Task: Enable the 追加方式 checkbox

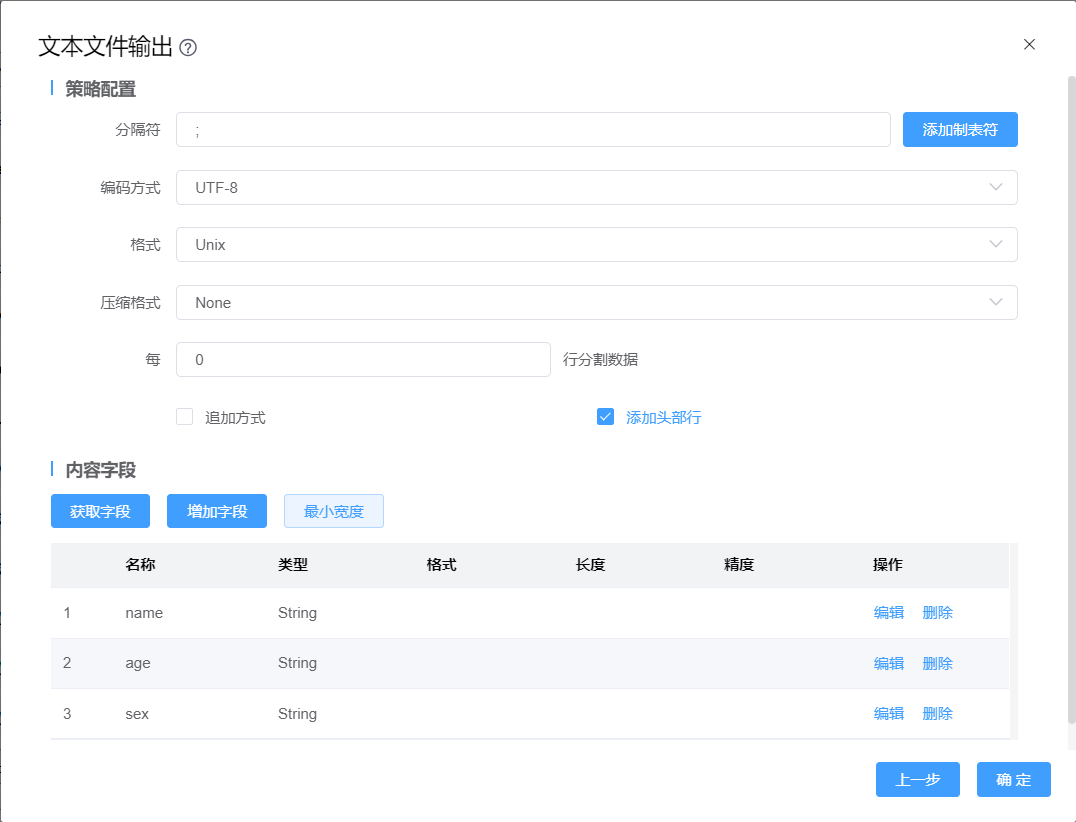Action: click(x=185, y=417)
